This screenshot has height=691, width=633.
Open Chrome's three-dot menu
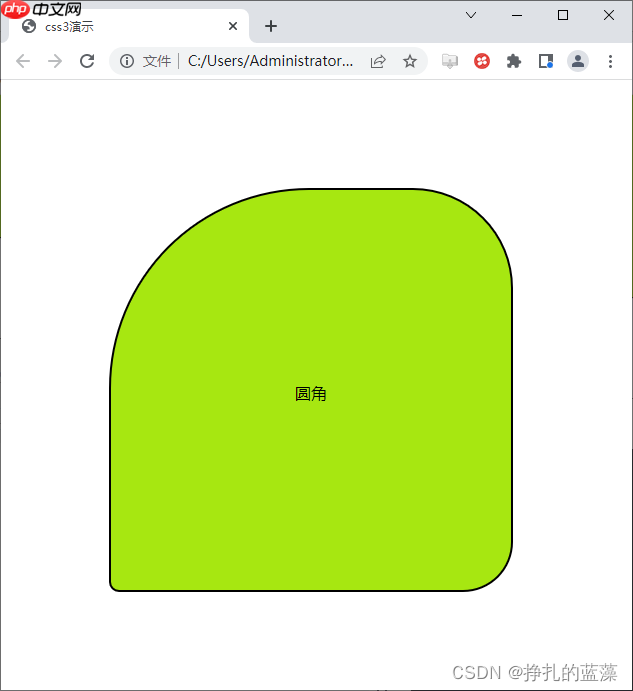[x=611, y=61]
